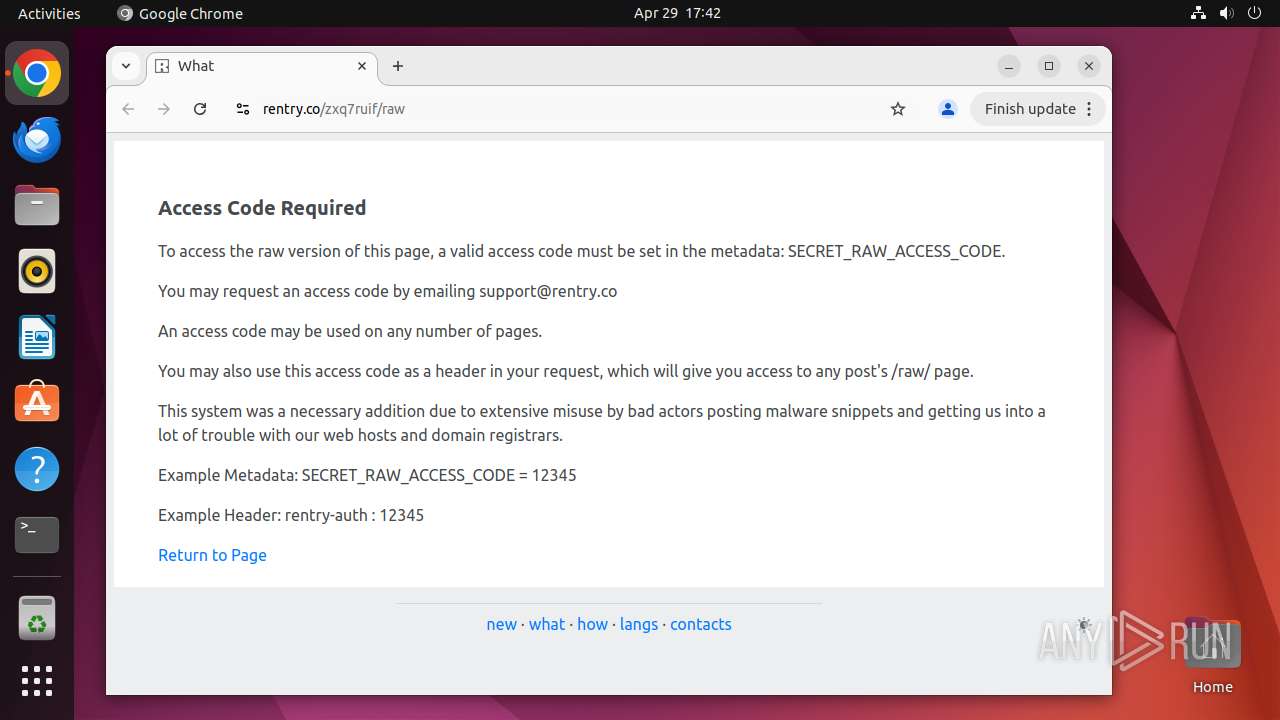This screenshot has width=1280, height=720.
Task: Follow the 'Return to Page' link
Action: 212,555
